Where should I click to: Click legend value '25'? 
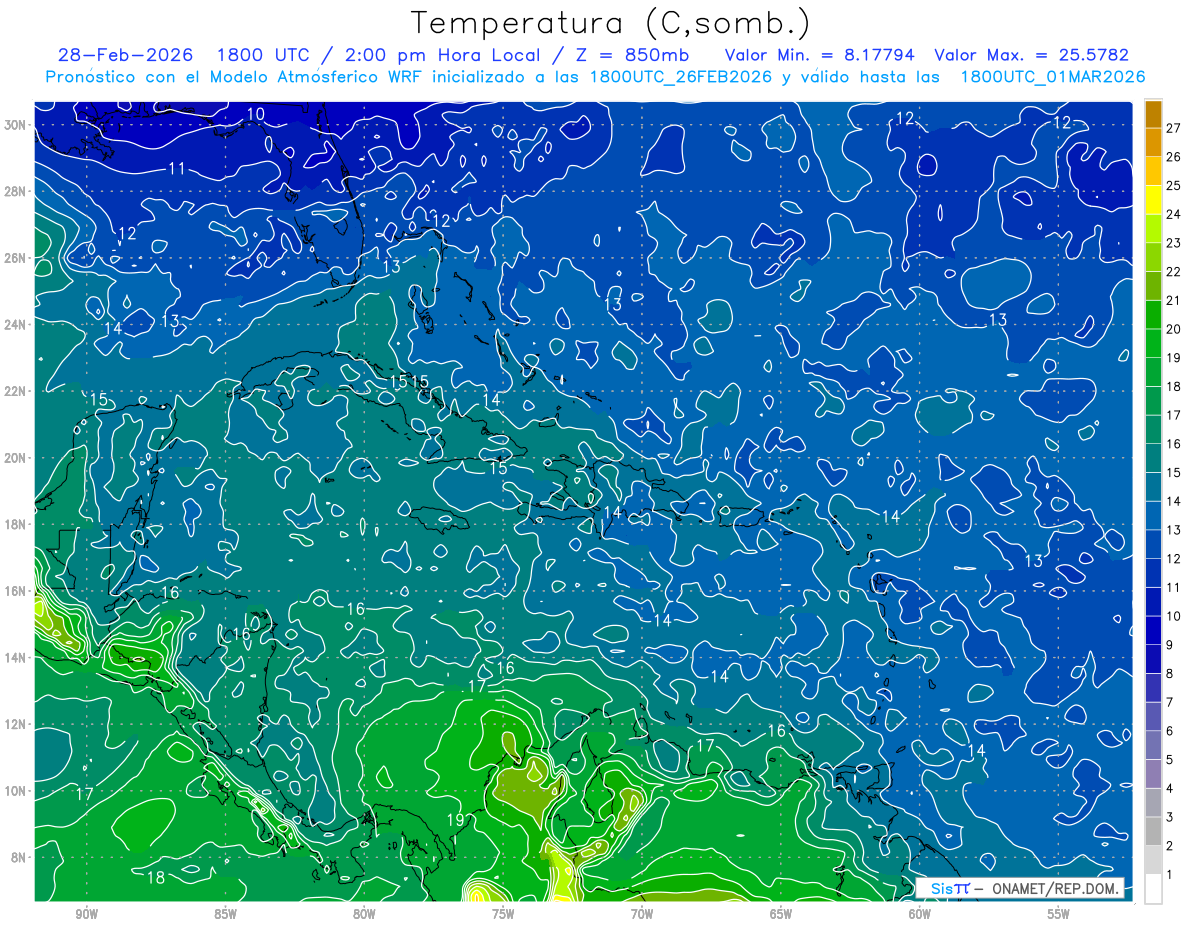coord(1173,185)
